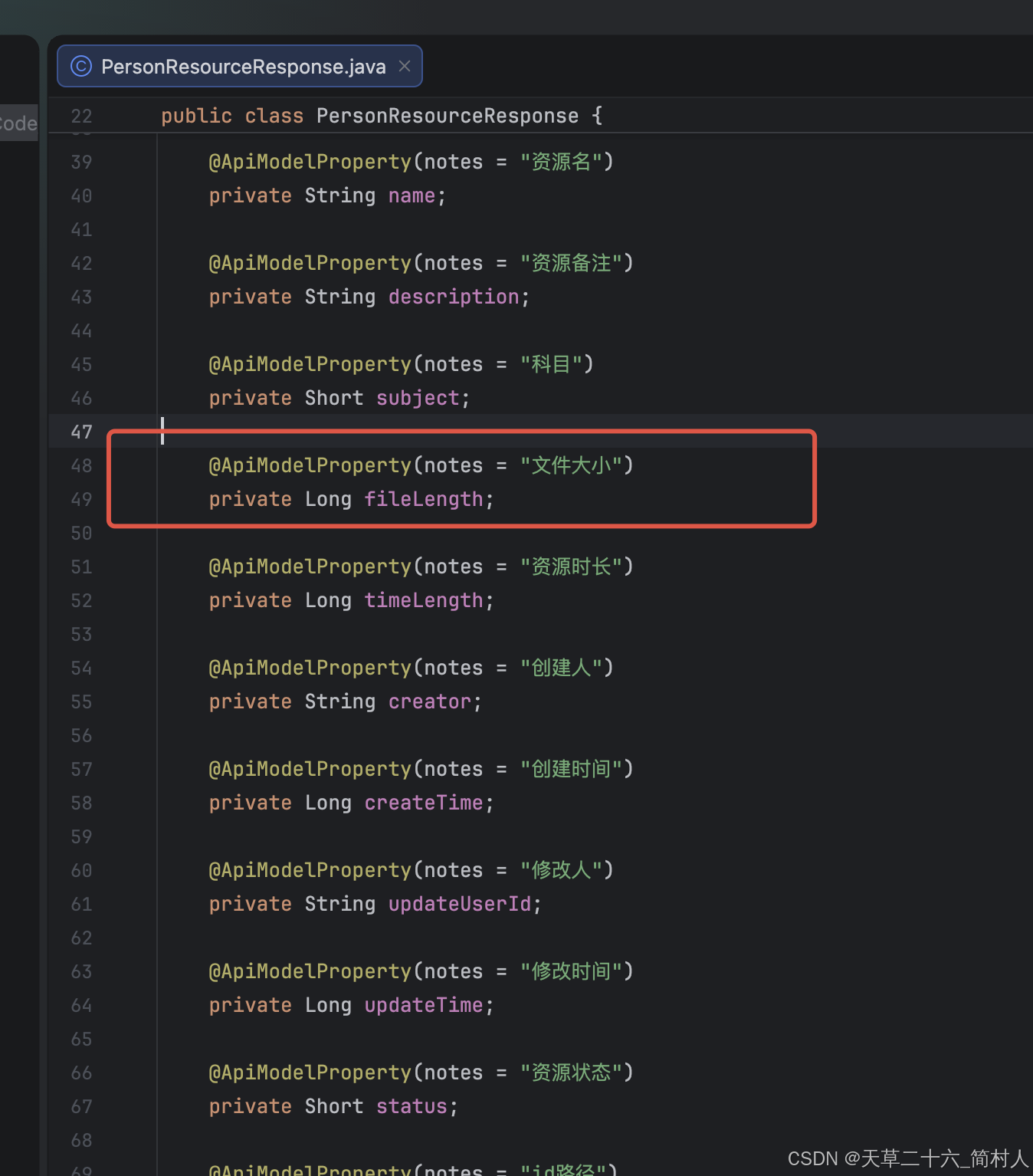Click 'description' field on line 43
The height and width of the screenshot is (1176, 1033).
coord(454,297)
